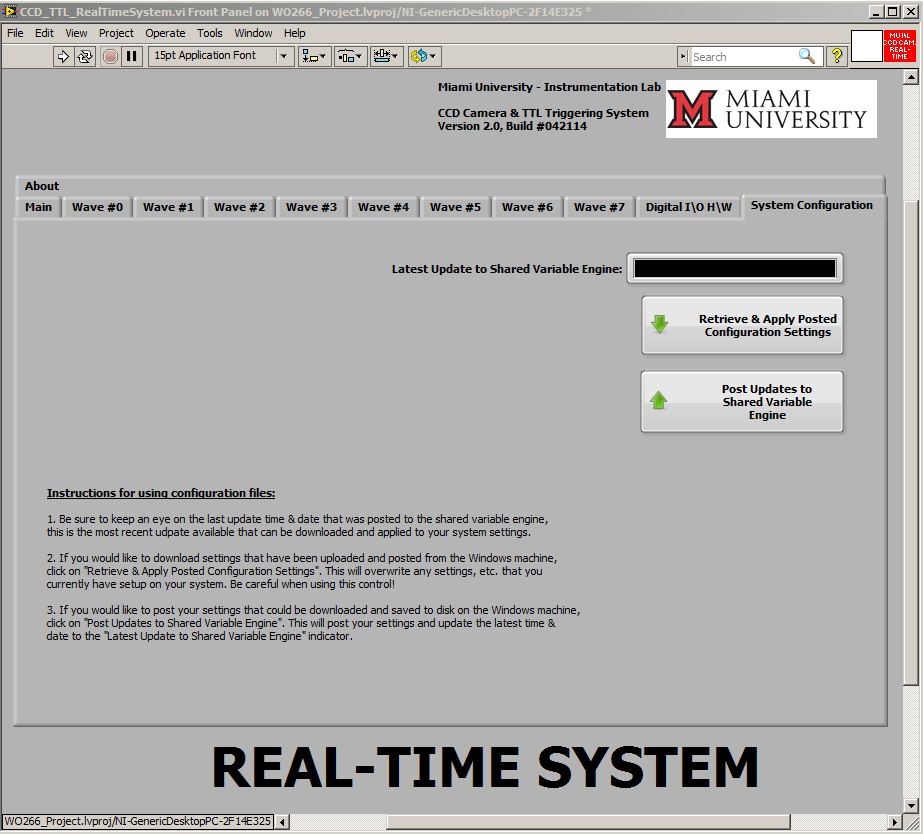The image size is (923, 834).
Task: Click the WO266_Project.lvproj path in status bar
Action: click(138, 821)
